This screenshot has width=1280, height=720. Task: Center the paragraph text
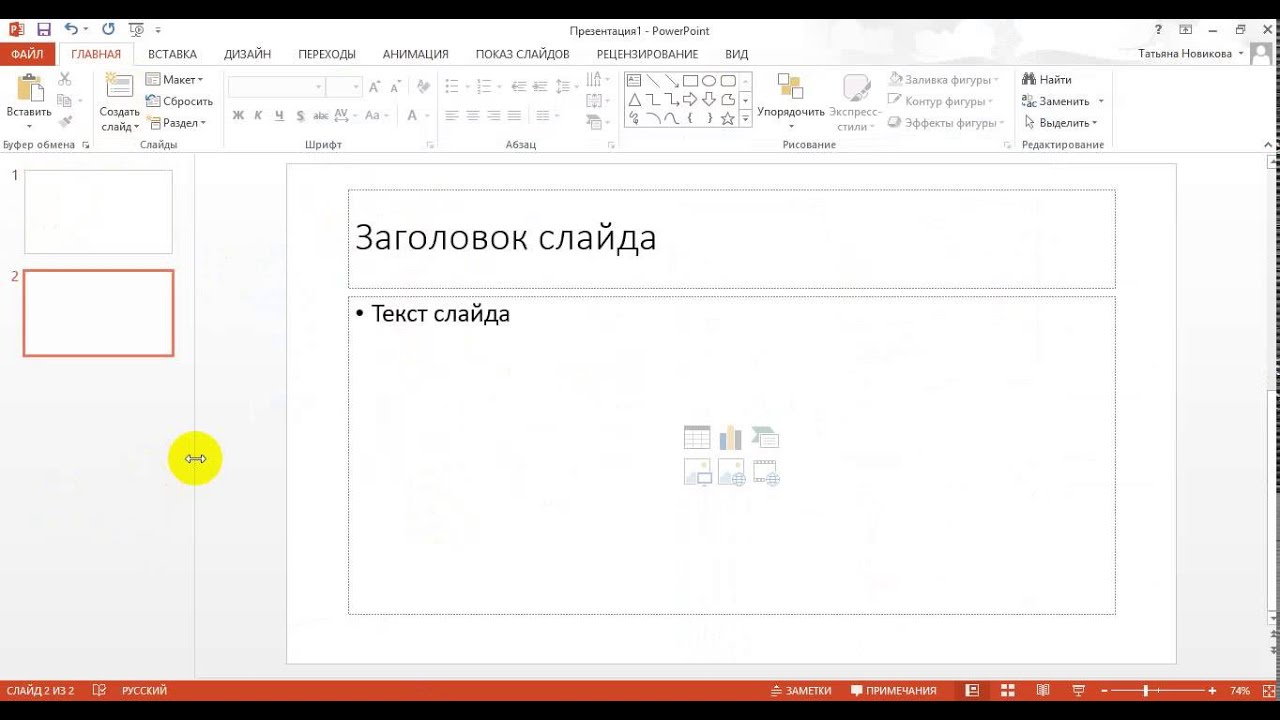tap(473, 116)
